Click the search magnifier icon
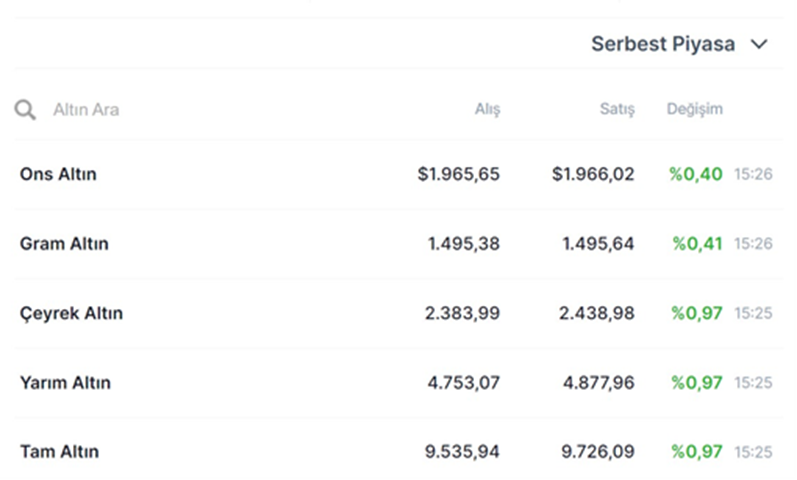The width and height of the screenshot is (797, 480). tap(25, 109)
